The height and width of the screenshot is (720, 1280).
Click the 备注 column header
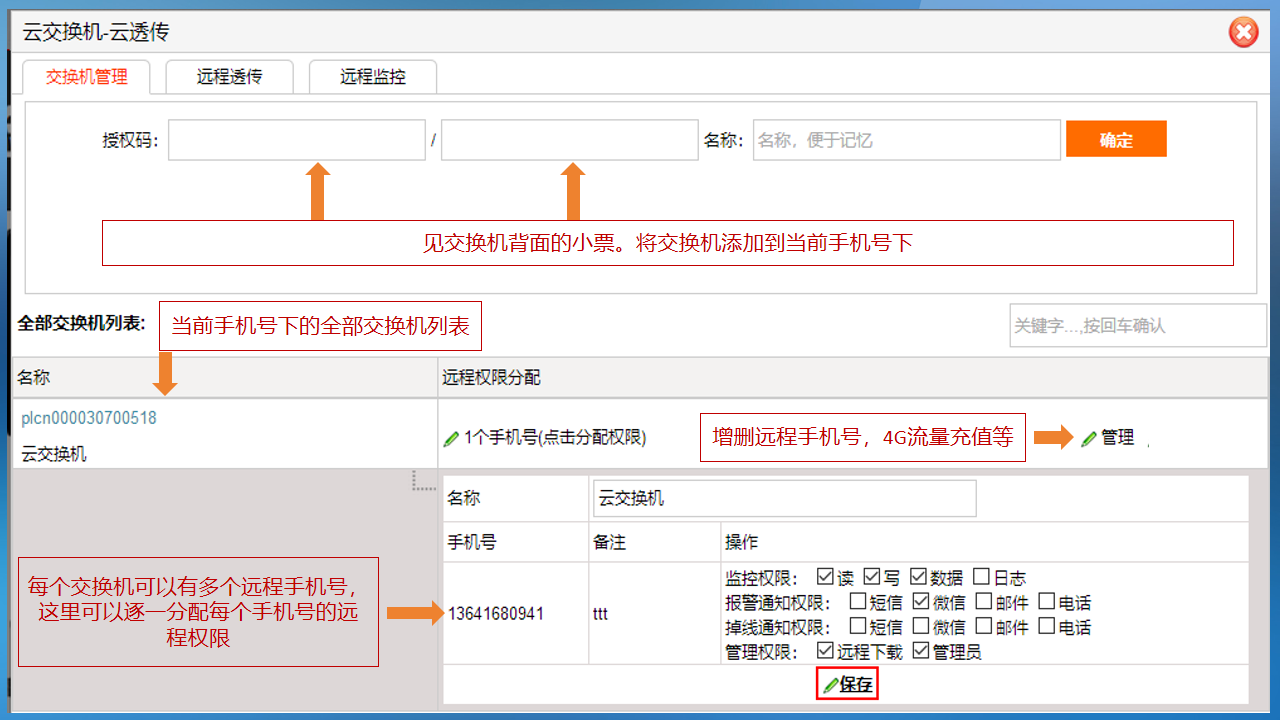click(x=608, y=542)
